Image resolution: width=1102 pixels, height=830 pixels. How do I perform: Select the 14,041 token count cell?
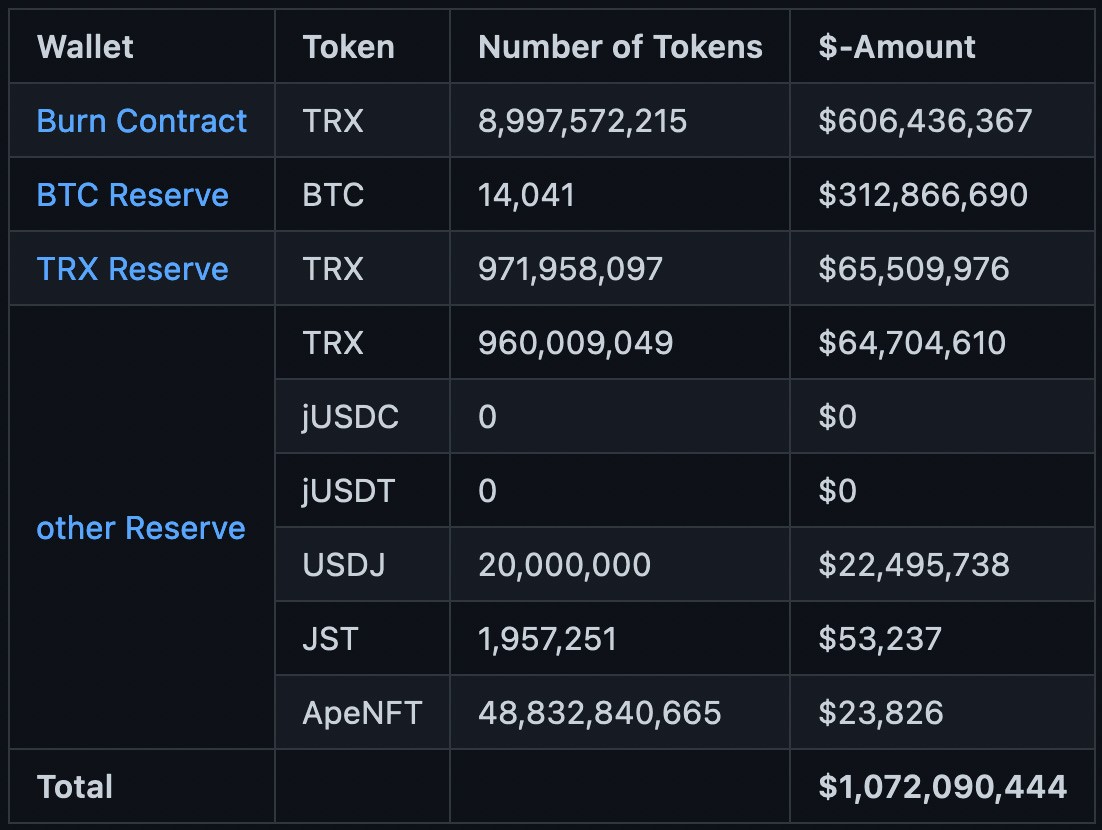click(527, 195)
